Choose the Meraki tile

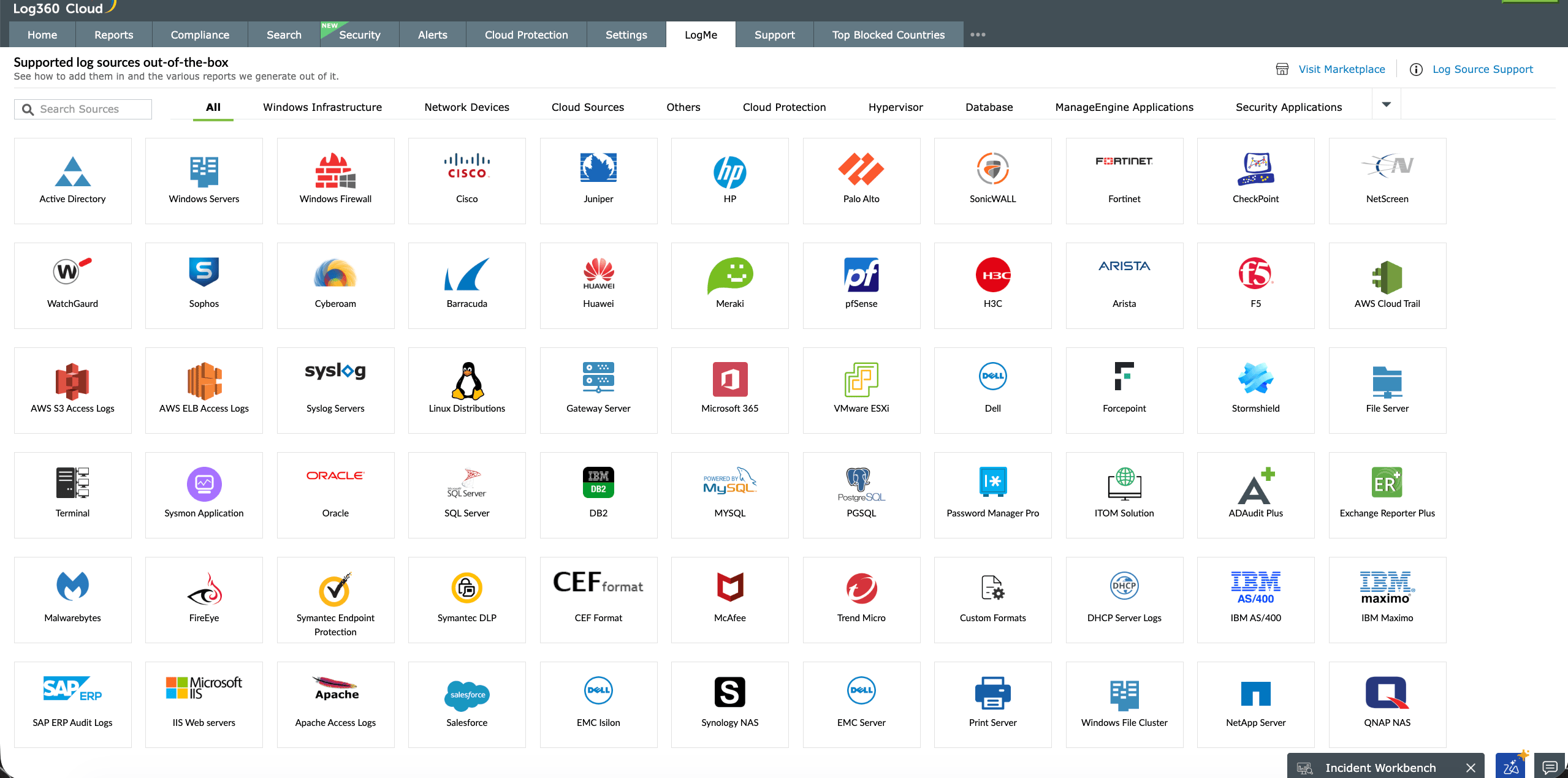(x=730, y=285)
